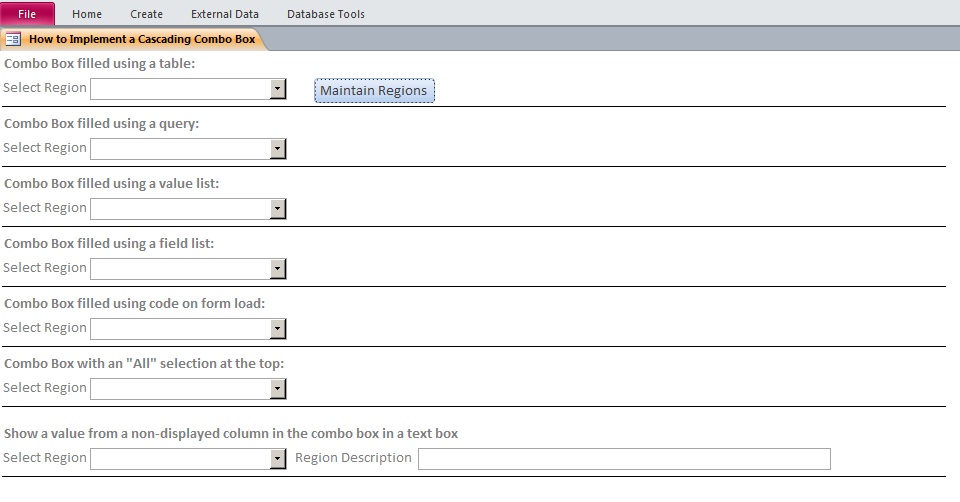
Task: Expand the non-displayed column Select Region dropdown
Action: pyautogui.click(x=277, y=459)
